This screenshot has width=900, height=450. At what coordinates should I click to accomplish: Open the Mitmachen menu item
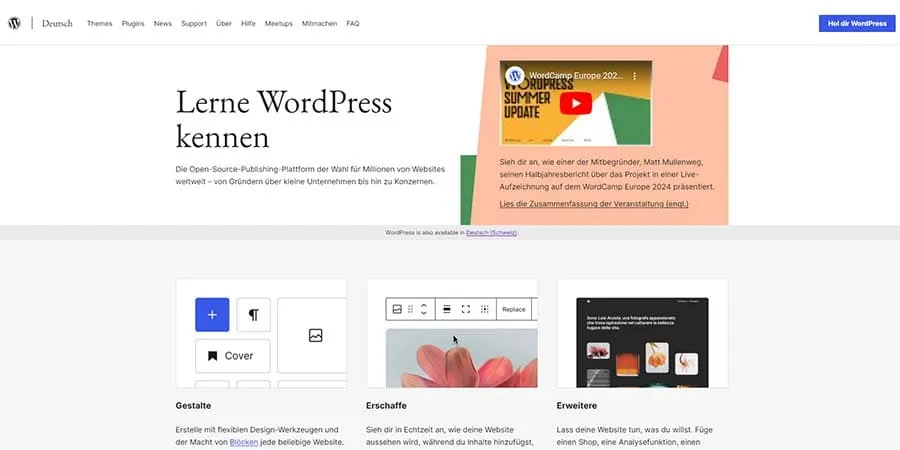click(x=320, y=24)
